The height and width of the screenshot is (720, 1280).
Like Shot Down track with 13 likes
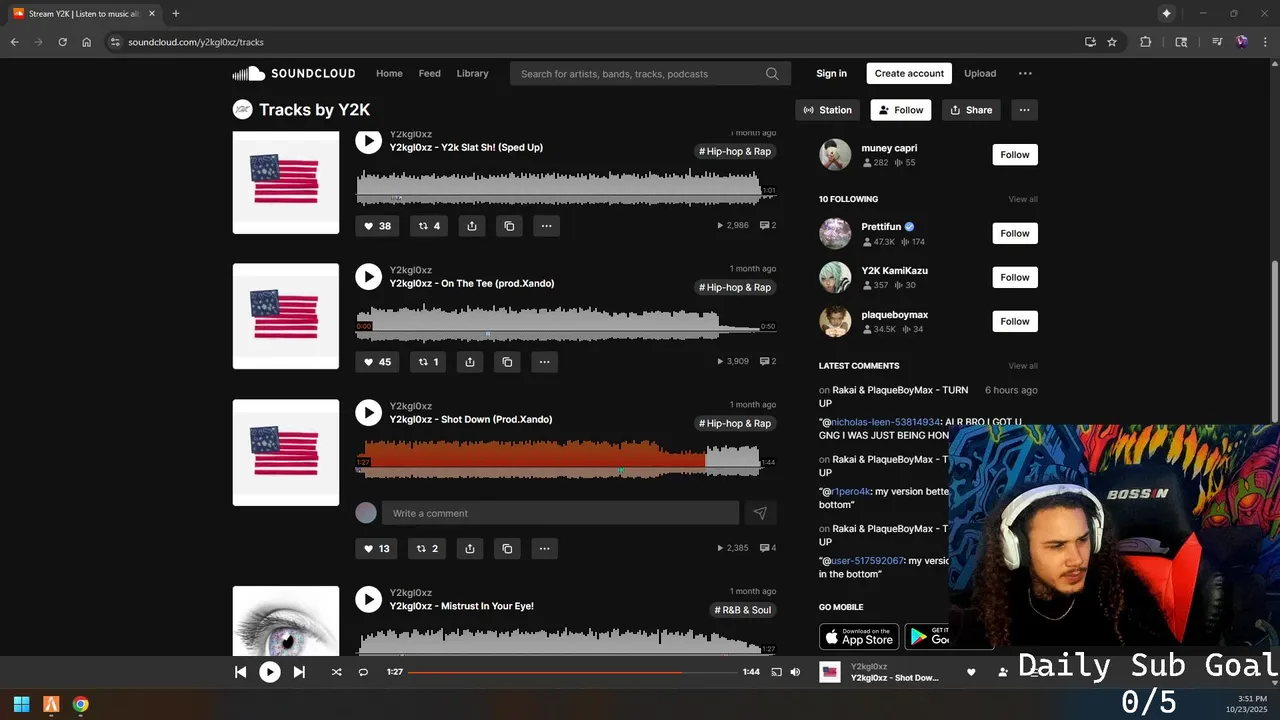click(x=377, y=548)
